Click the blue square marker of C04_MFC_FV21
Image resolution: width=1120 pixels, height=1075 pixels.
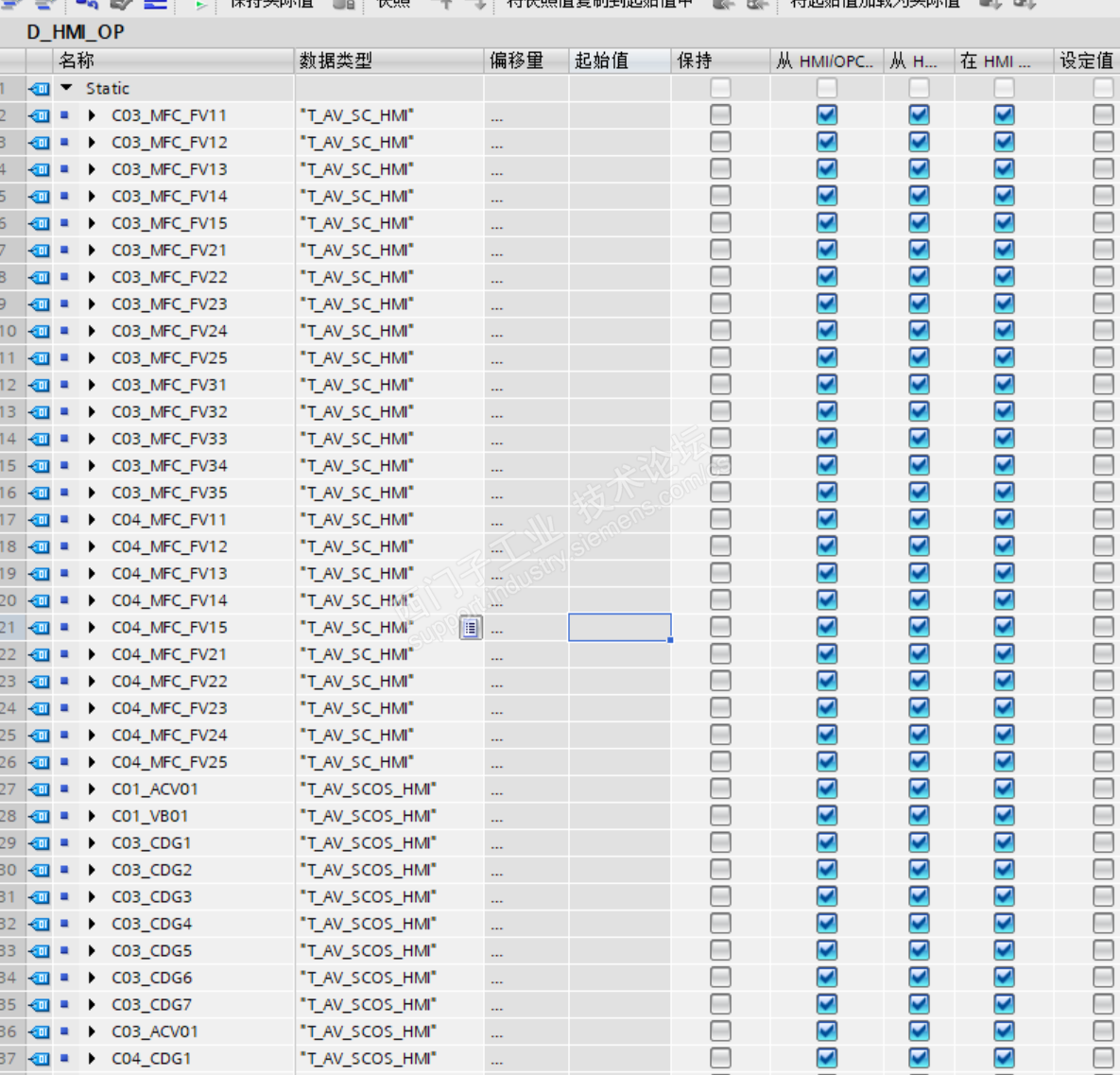(x=64, y=654)
